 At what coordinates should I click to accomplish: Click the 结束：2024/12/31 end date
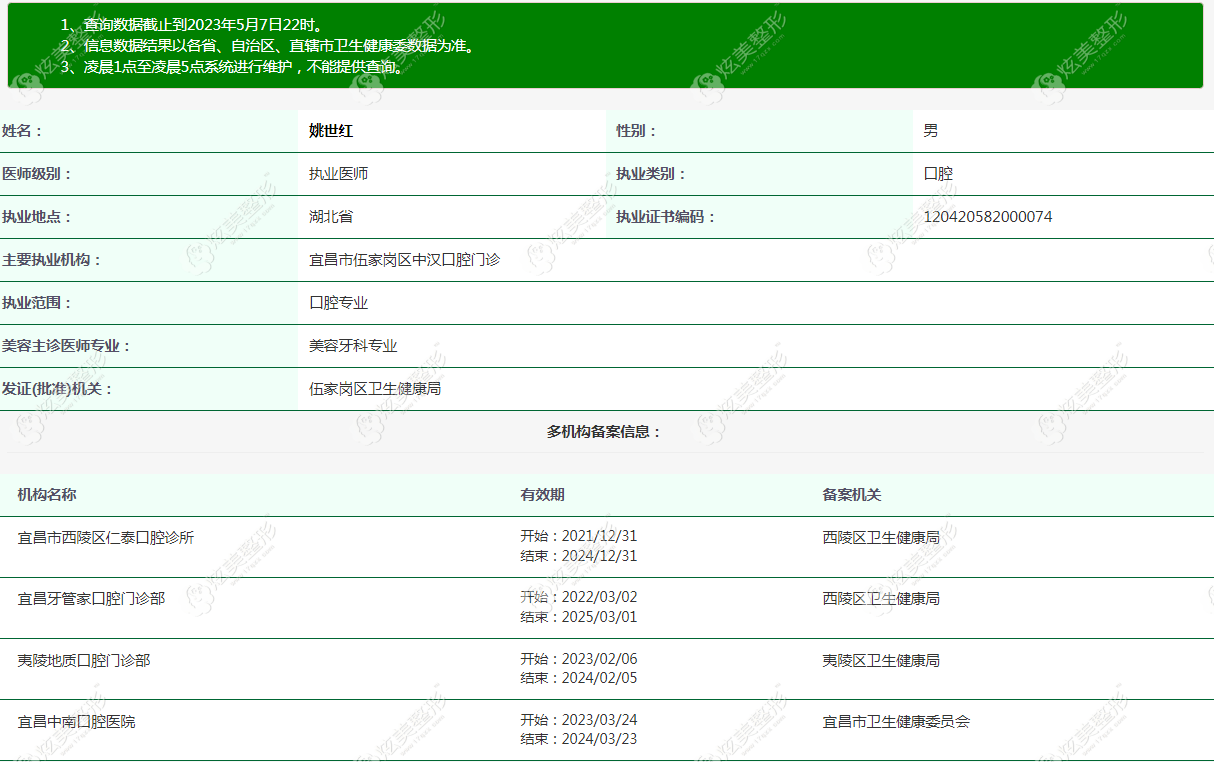(x=579, y=556)
